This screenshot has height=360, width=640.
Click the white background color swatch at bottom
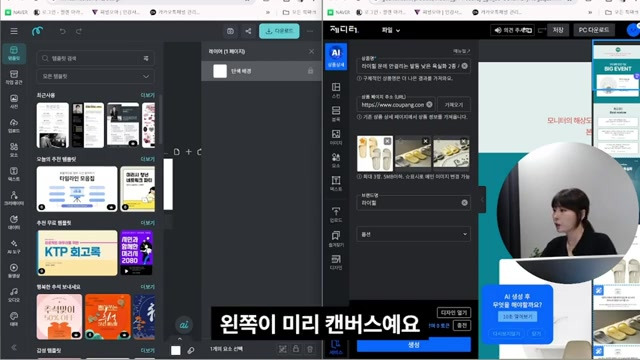pos(176,350)
